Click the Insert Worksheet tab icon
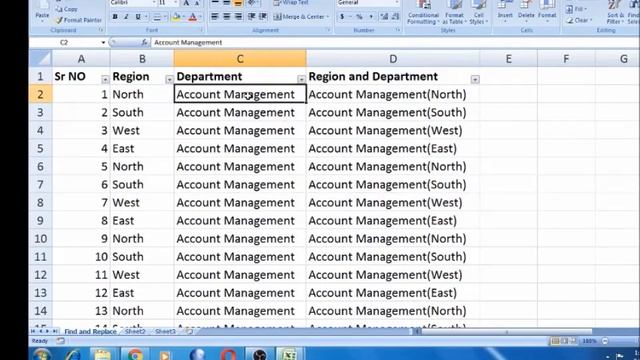Viewport: 640px width, 360px height. click(189, 331)
